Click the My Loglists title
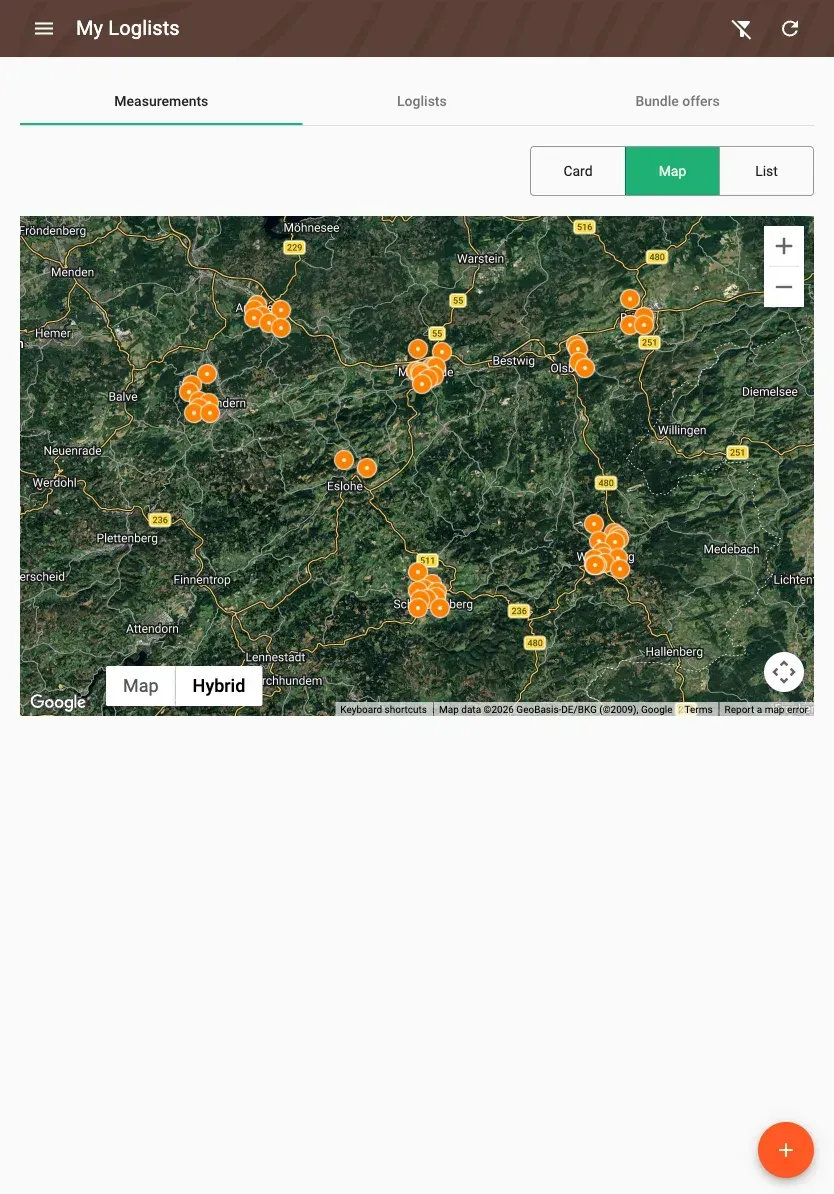This screenshot has width=834, height=1194. 128,28
